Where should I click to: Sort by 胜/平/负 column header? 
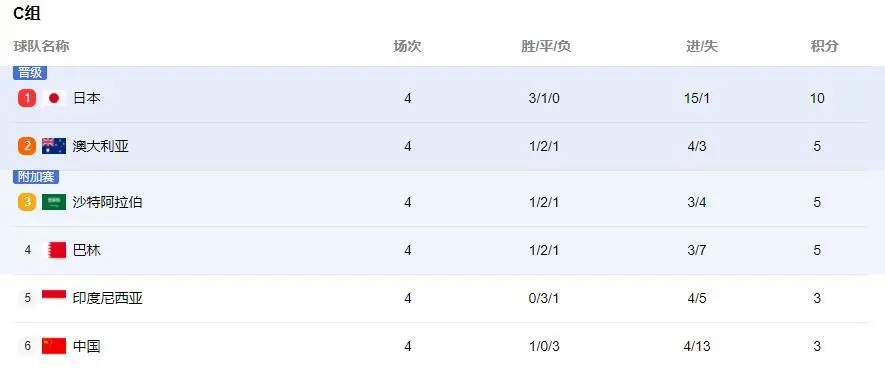pos(546,46)
